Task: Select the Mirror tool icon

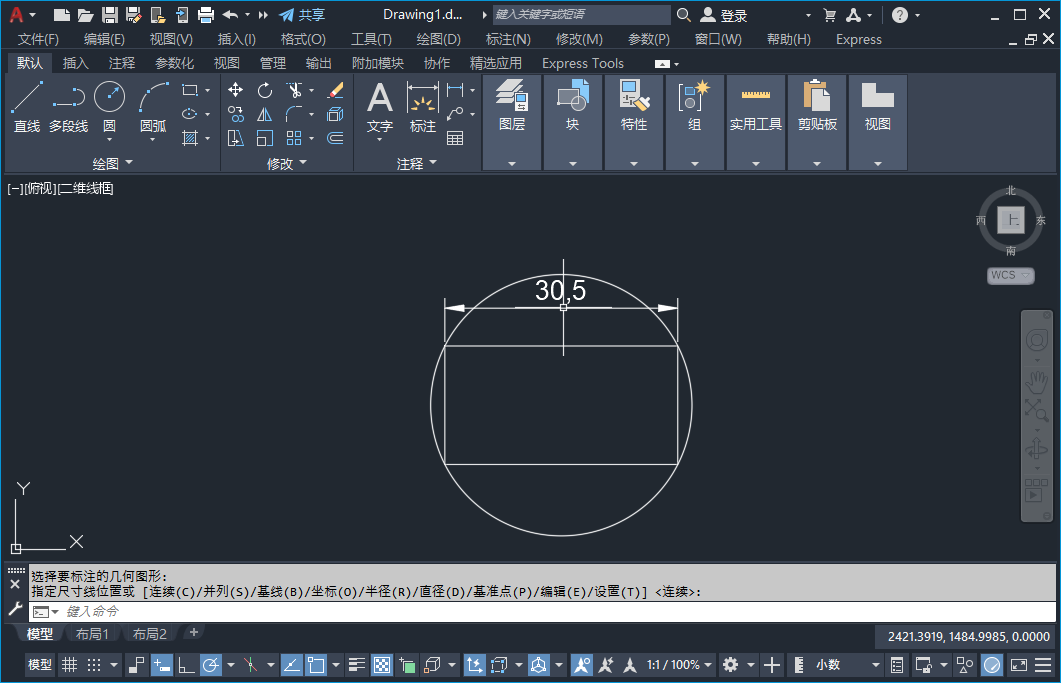Action: [265, 114]
